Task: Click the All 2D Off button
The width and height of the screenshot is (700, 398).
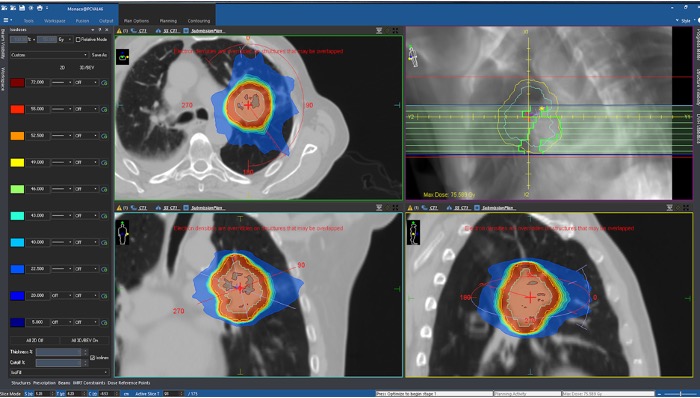Action: (x=34, y=340)
